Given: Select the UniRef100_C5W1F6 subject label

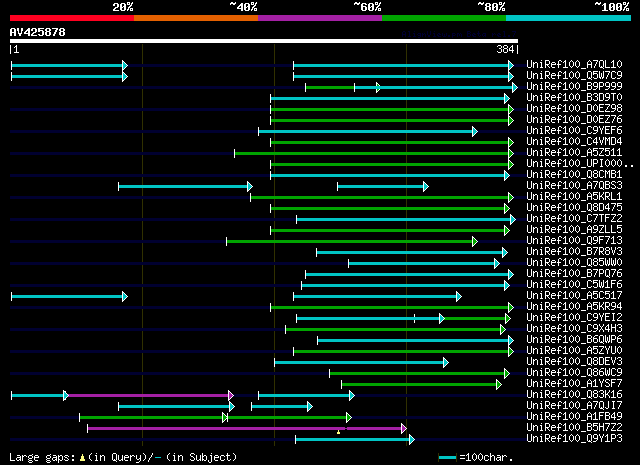Looking at the screenshot, I should [x=574, y=285].
